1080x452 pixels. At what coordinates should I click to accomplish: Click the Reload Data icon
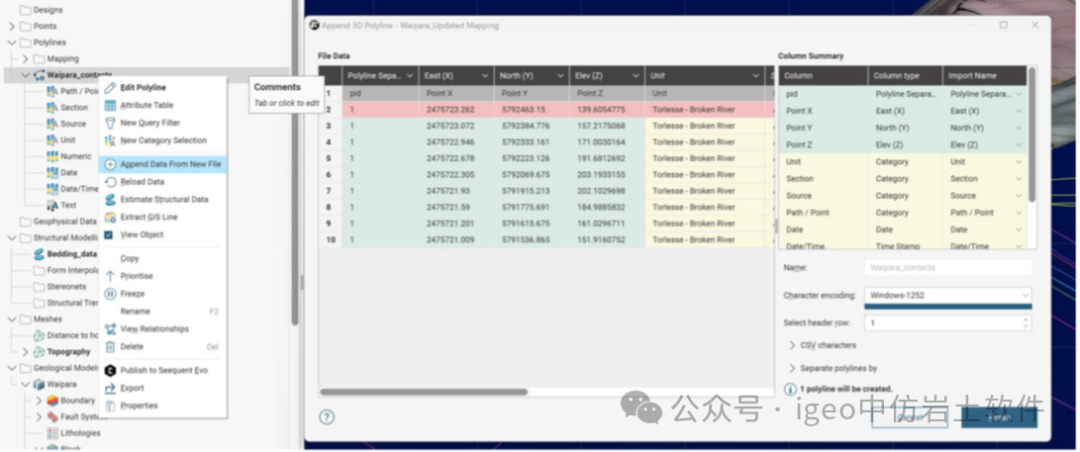point(110,182)
